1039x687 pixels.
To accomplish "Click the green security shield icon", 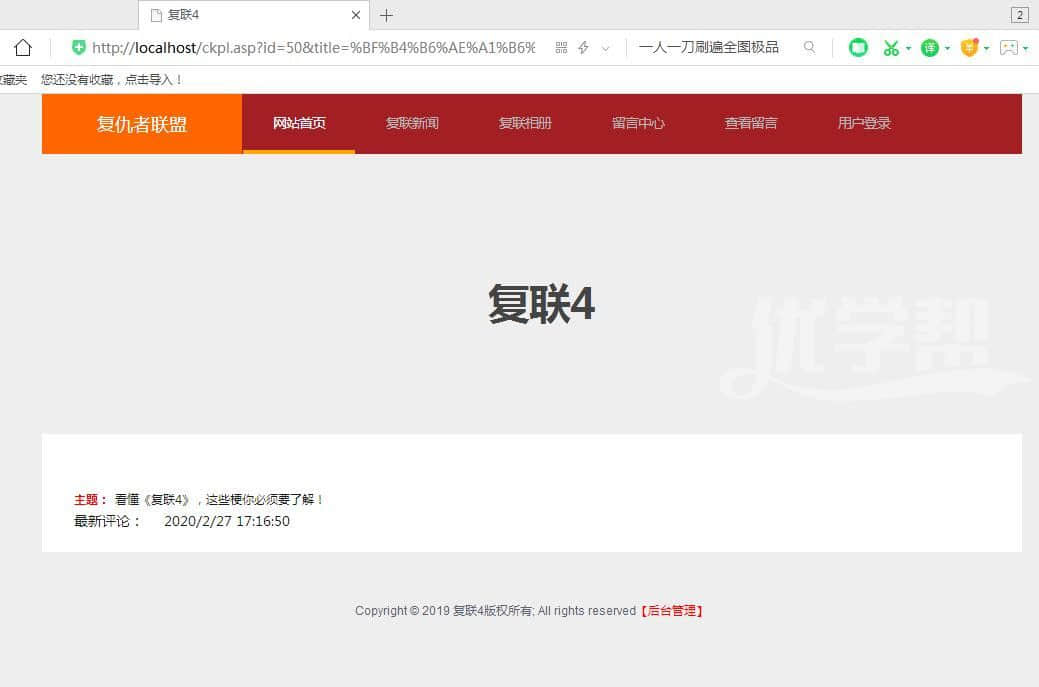I will 79,47.
